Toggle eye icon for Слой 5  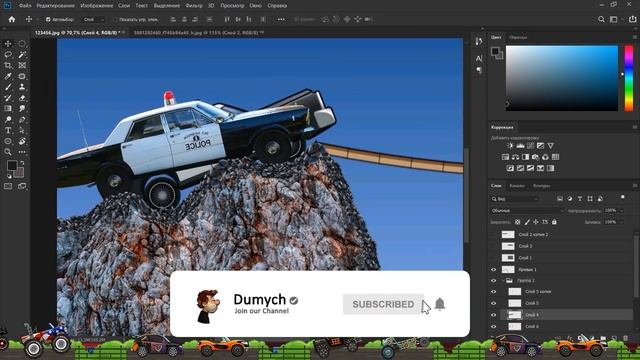[x=493, y=303]
